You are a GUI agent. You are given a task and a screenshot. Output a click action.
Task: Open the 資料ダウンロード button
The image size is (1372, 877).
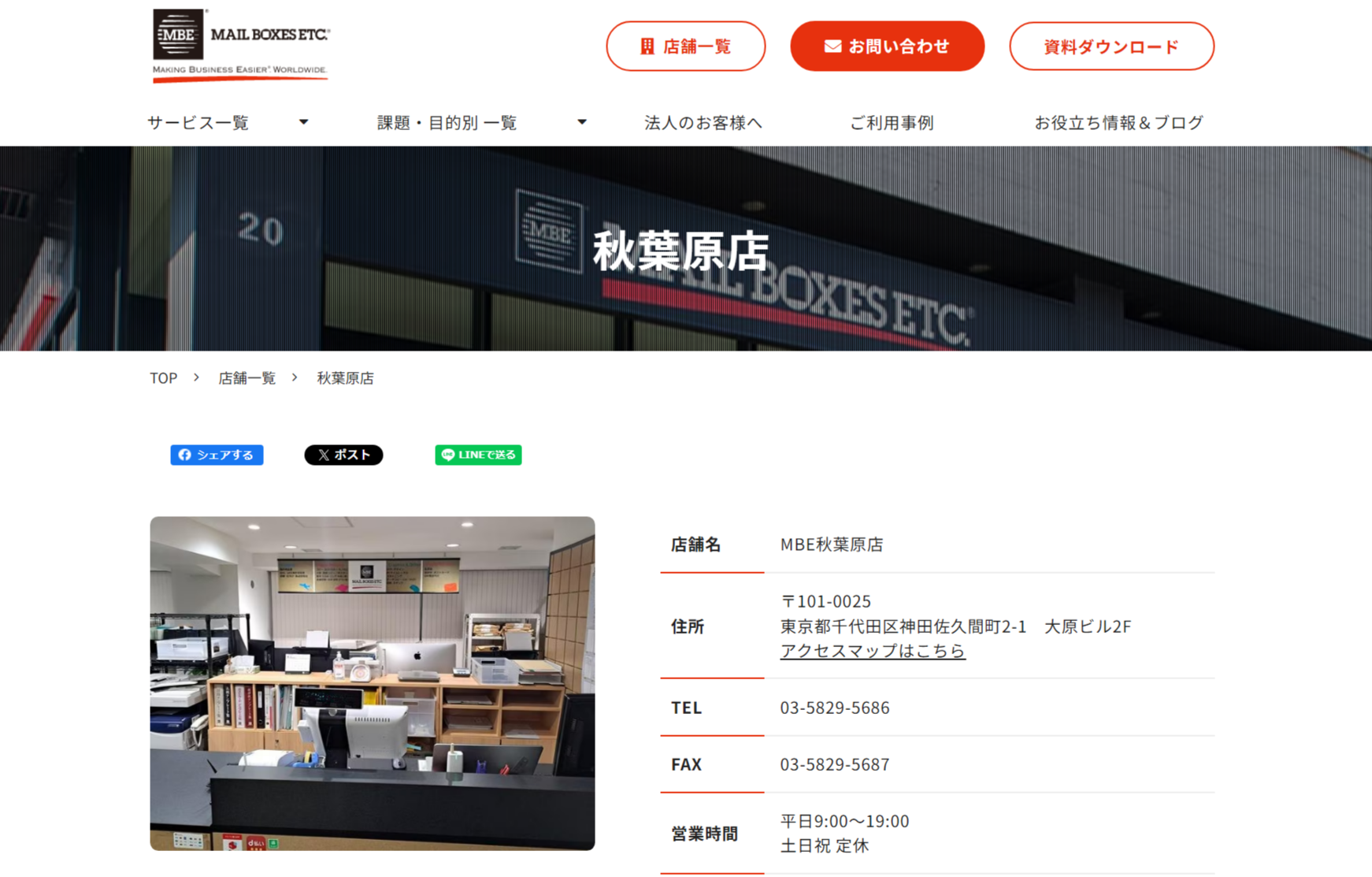click(1111, 46)
